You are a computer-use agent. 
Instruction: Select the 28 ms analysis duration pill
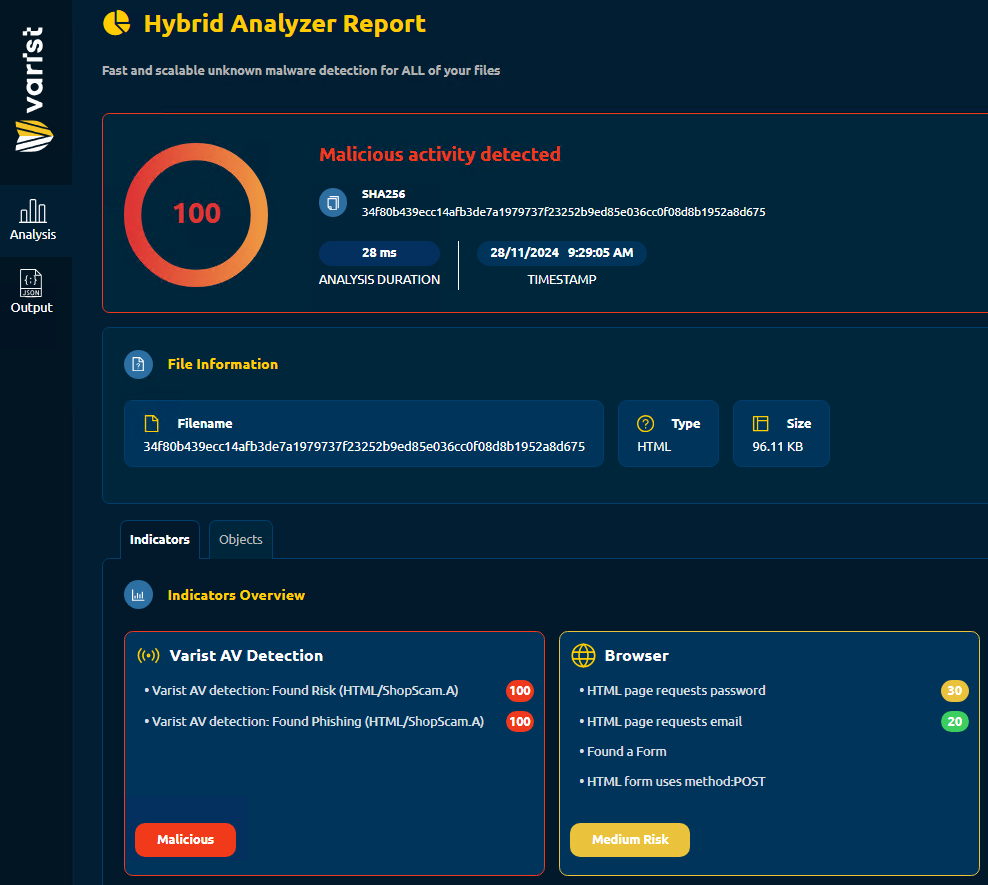379,253
